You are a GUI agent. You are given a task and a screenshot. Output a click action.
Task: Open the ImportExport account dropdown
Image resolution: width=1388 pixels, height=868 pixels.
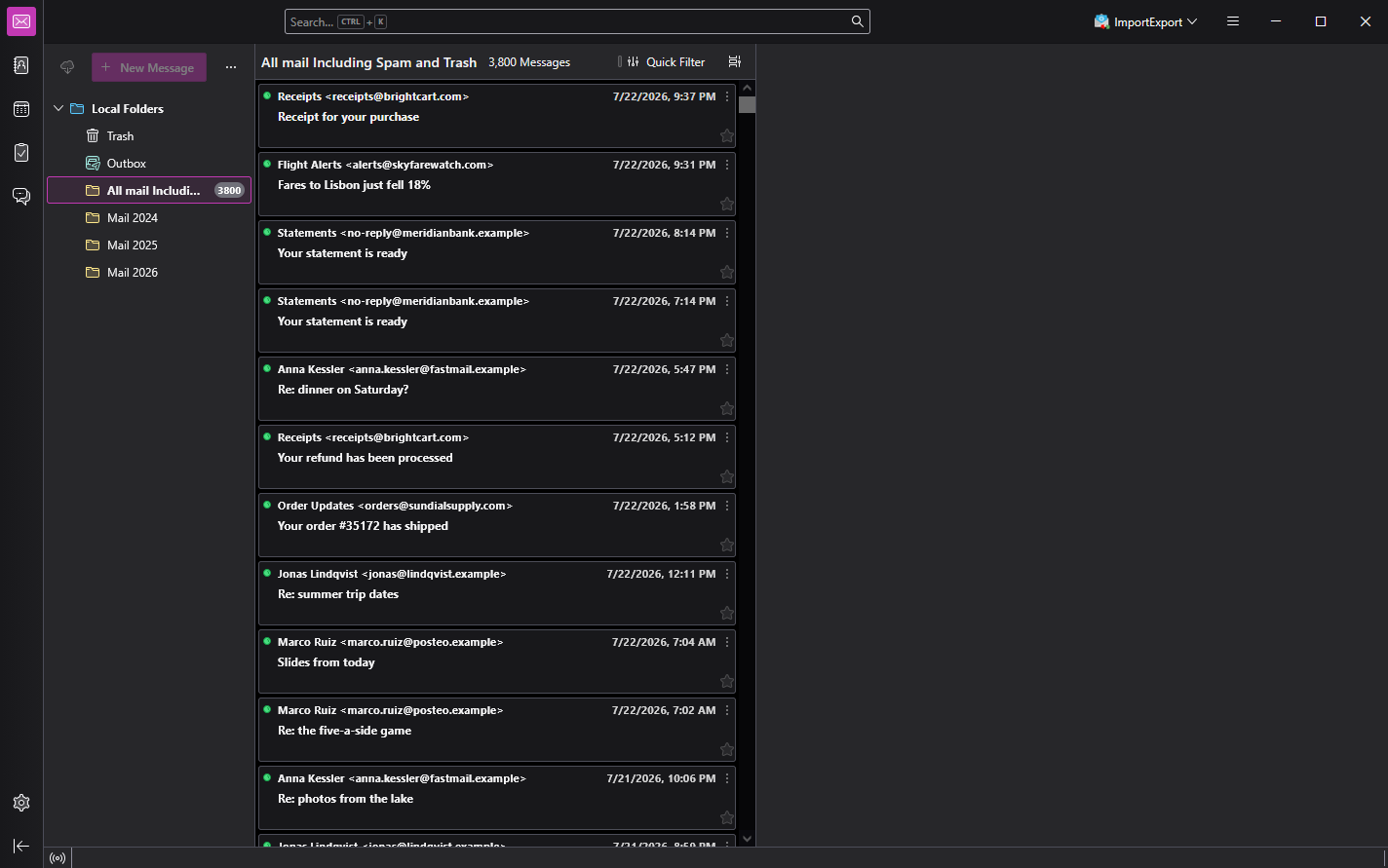1146,21
